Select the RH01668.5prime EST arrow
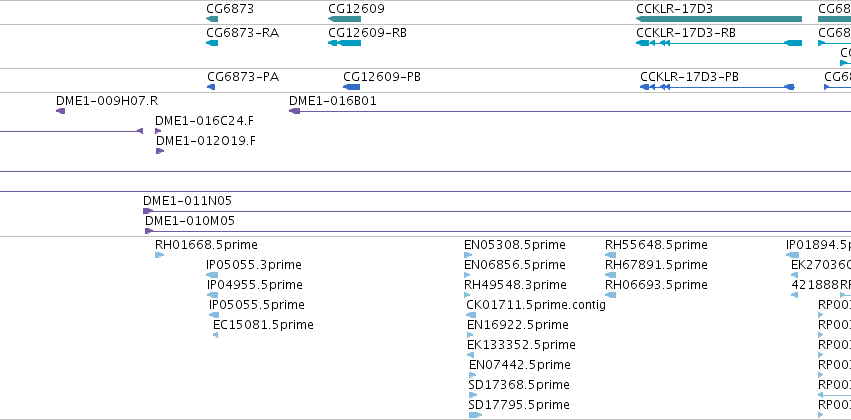Viewport: 851px width, 420px height. (160, 255)
